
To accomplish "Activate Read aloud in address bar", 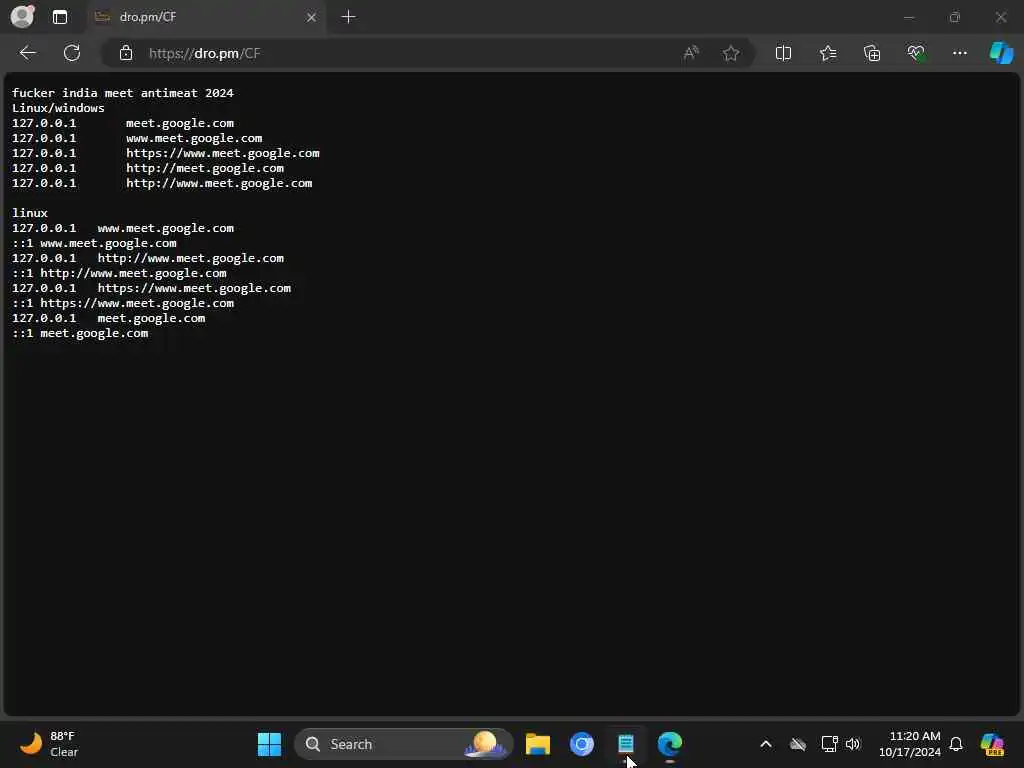I will (691, 53).
